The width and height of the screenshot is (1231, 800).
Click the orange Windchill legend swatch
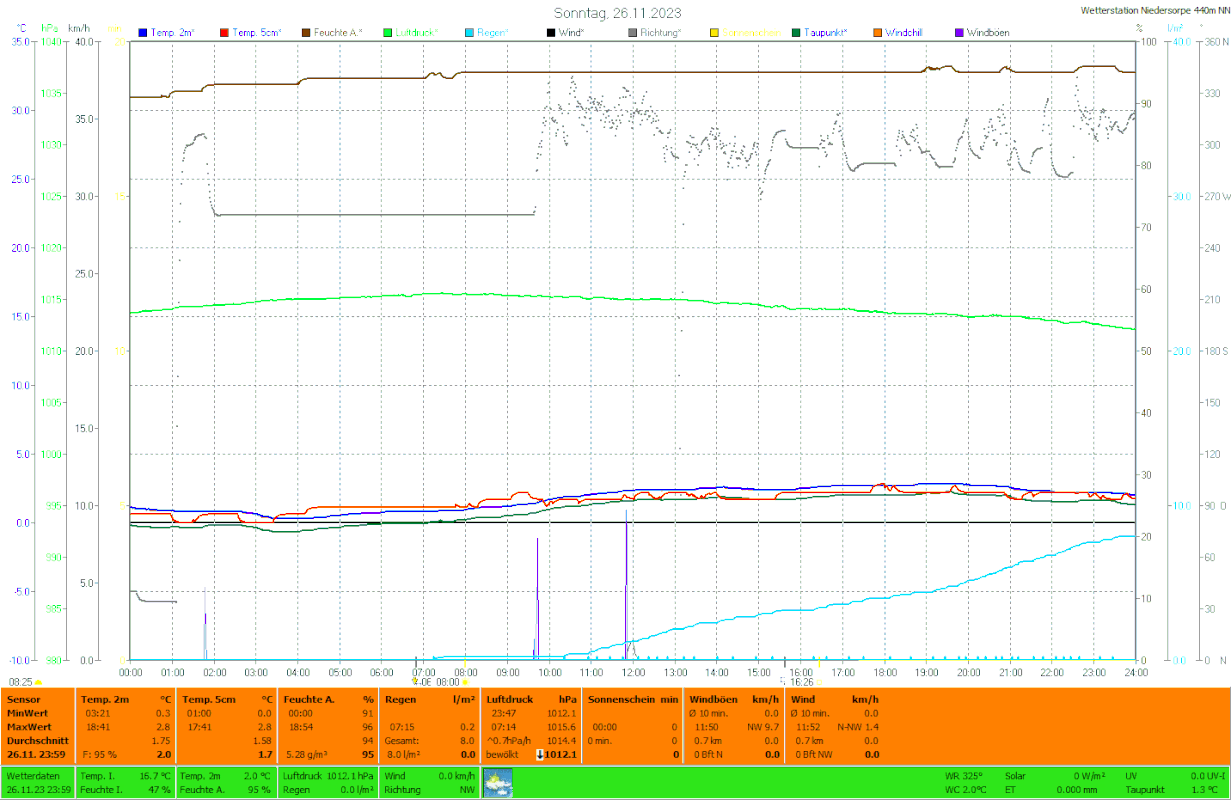(x=876, y=33)
